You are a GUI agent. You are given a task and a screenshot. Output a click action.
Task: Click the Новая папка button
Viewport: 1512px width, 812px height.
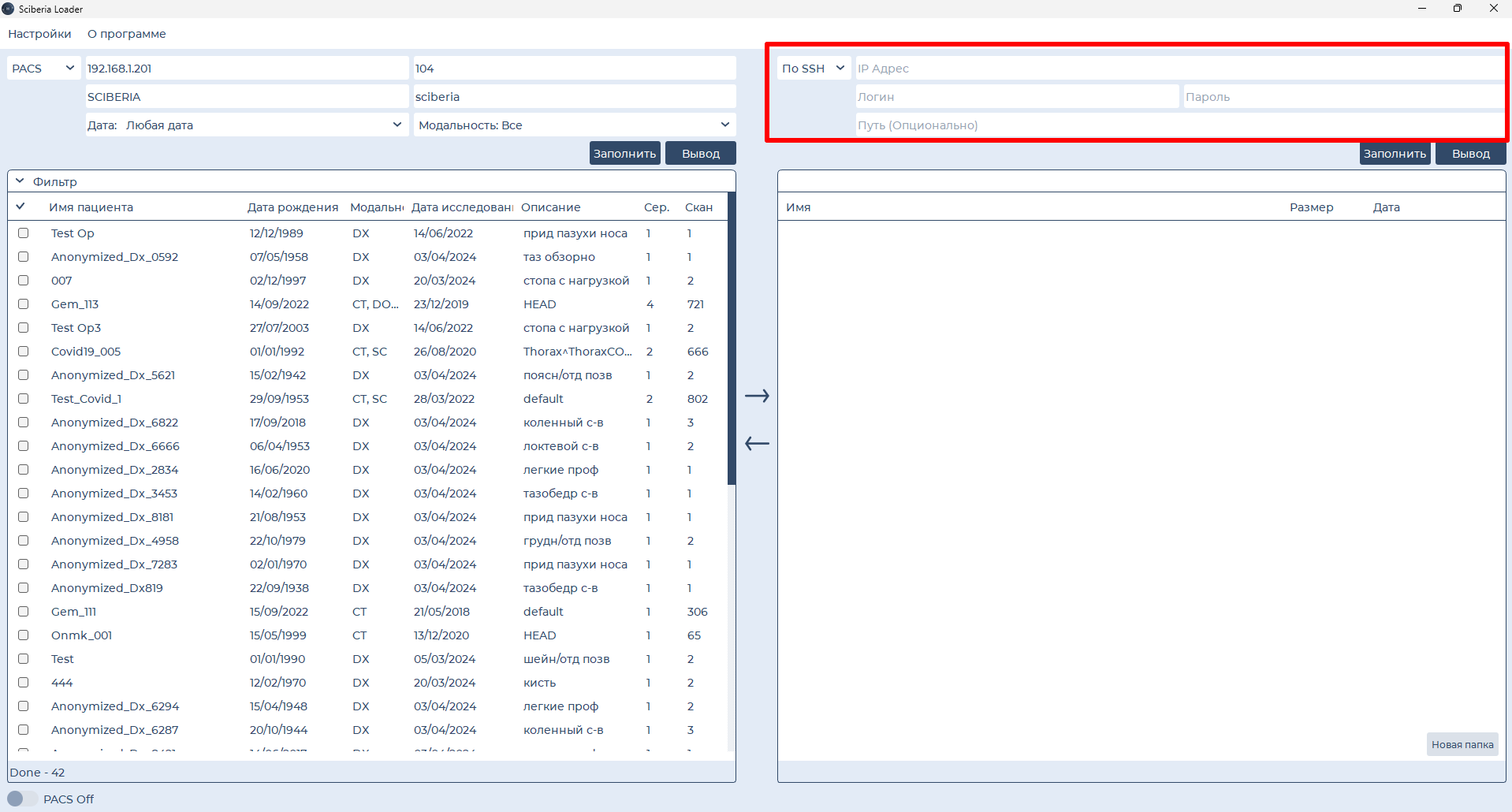[x=1462, y=744]
